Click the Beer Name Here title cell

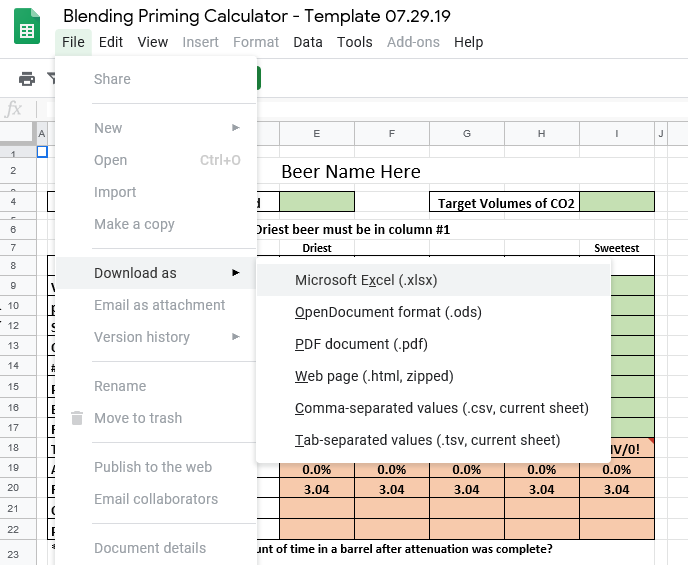pyautogui.click(x=351, y=172)
